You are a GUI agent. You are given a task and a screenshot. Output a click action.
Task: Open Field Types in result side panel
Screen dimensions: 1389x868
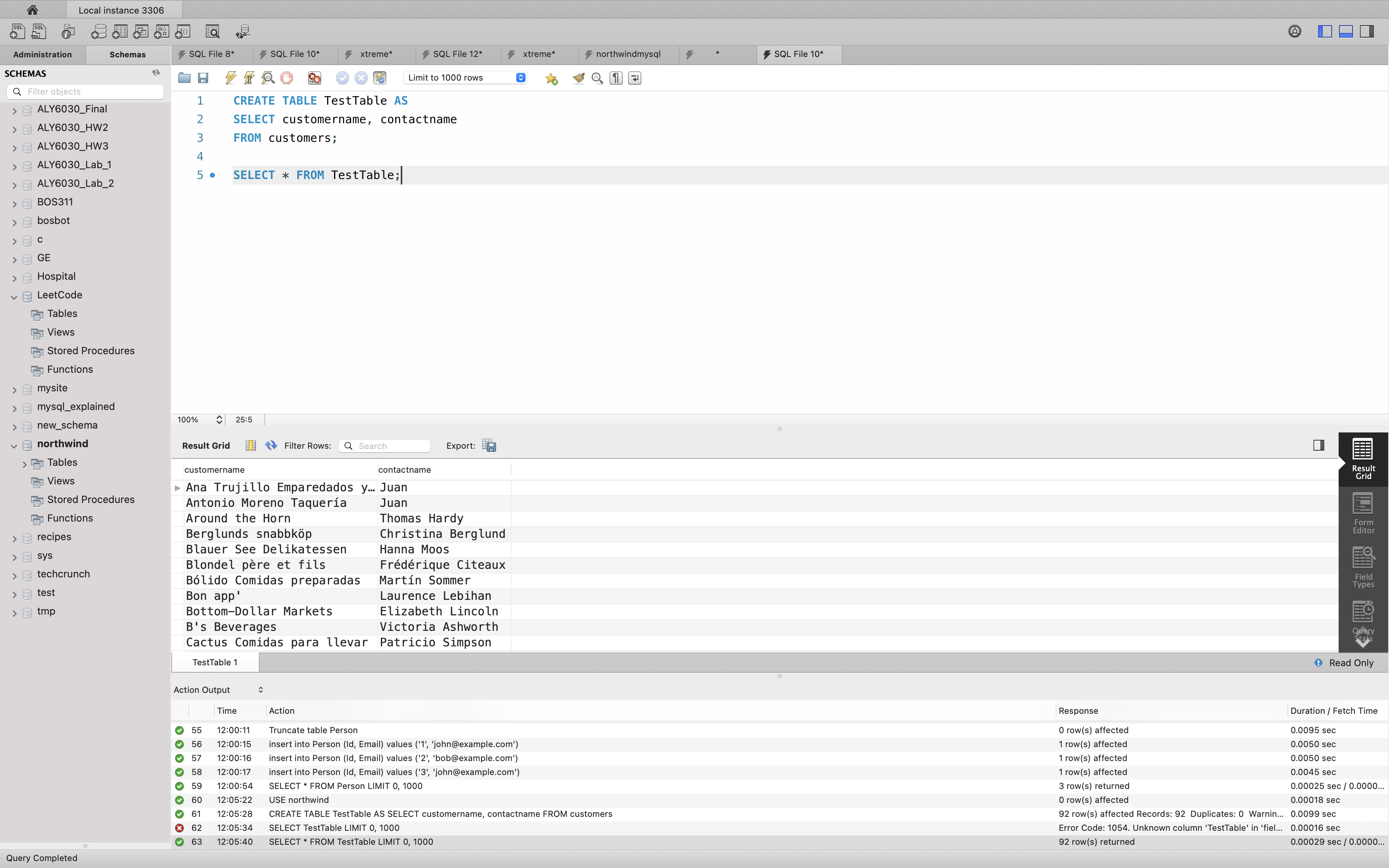point(1363,567)
